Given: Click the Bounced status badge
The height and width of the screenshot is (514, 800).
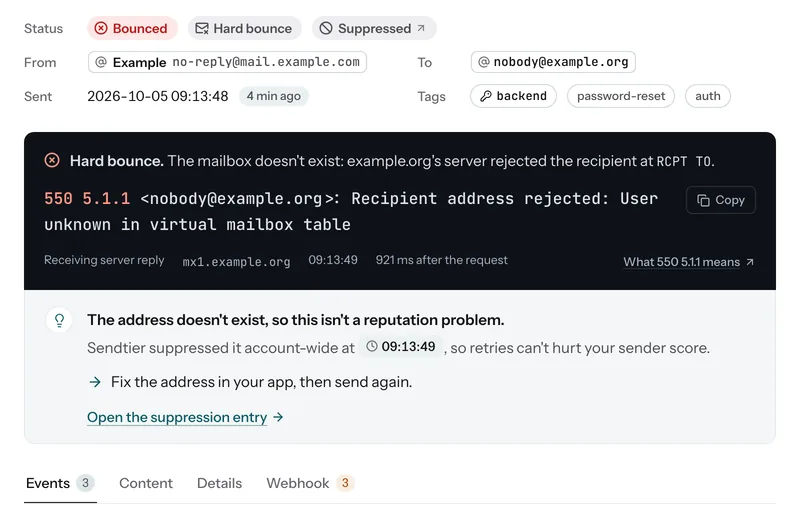Looking at the screenshot, I should tap(132, 28).
